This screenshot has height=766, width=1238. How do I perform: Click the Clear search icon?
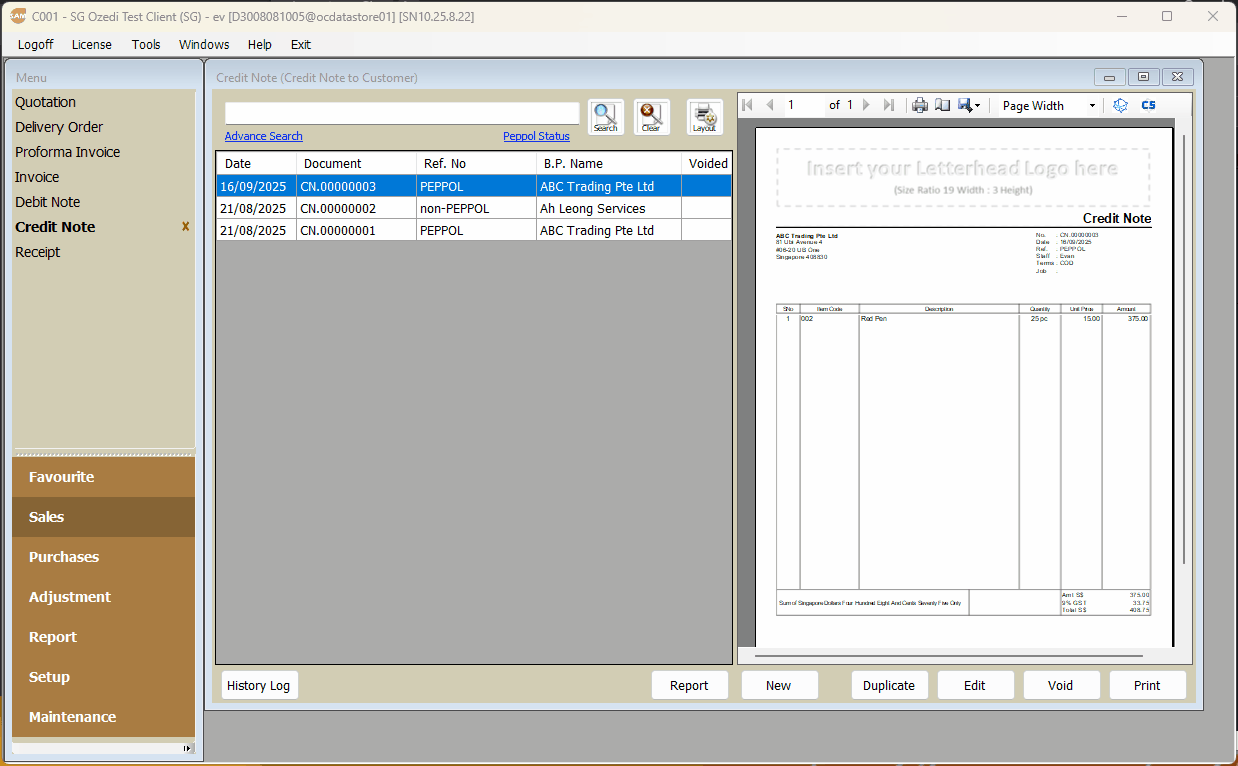pos(651,117)
